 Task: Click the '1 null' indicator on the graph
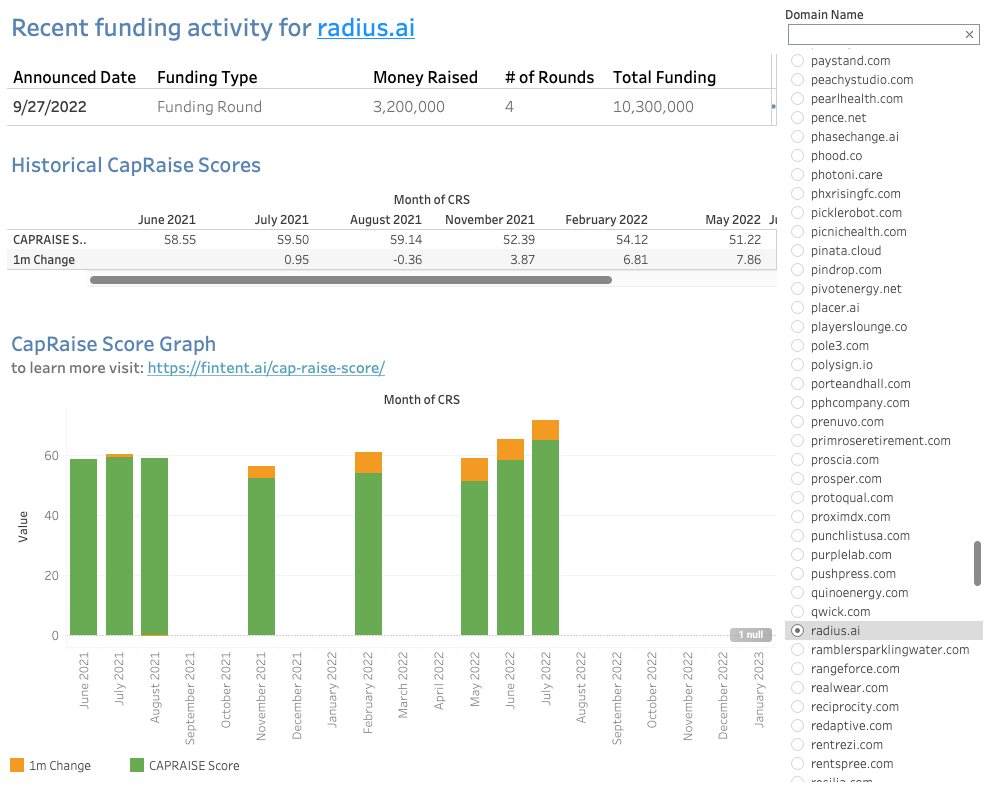click(750, 634)
